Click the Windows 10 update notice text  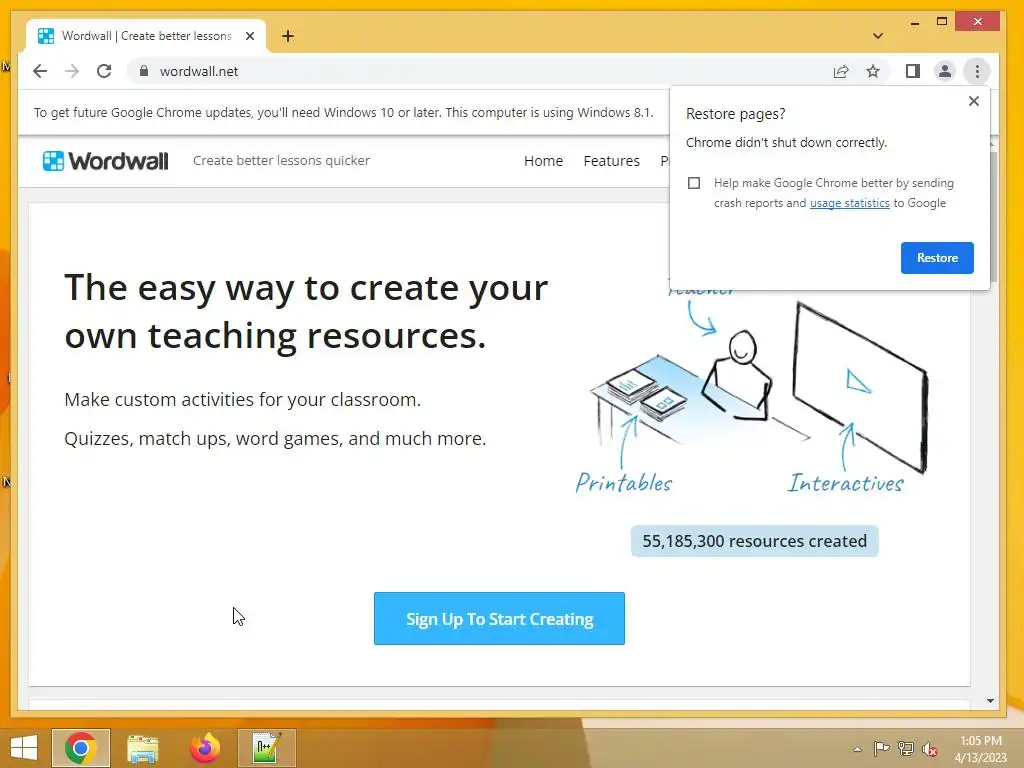click(x=344, y=112)
